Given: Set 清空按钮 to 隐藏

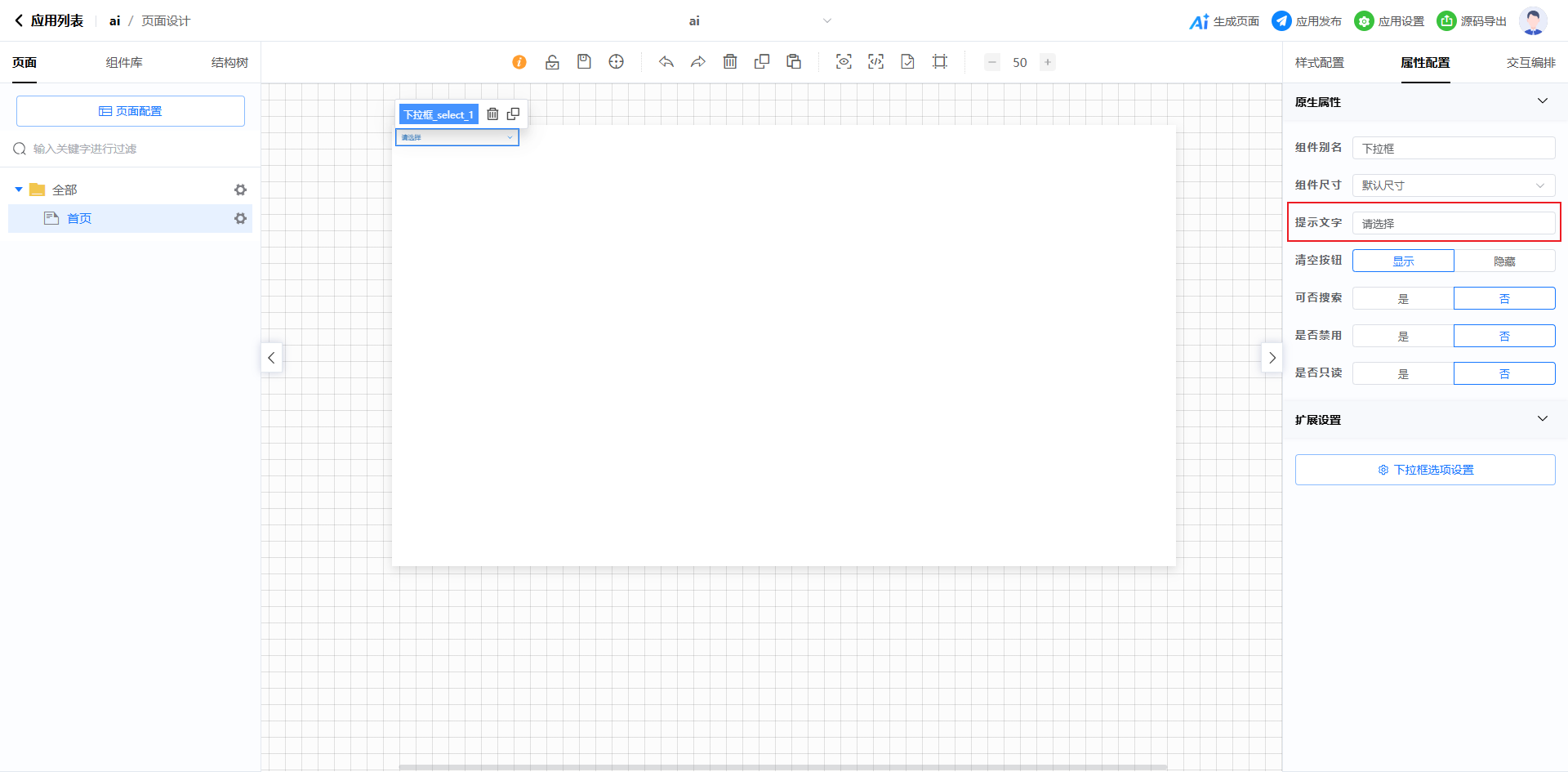Looking at the screenshot, I should (1504, 261).
